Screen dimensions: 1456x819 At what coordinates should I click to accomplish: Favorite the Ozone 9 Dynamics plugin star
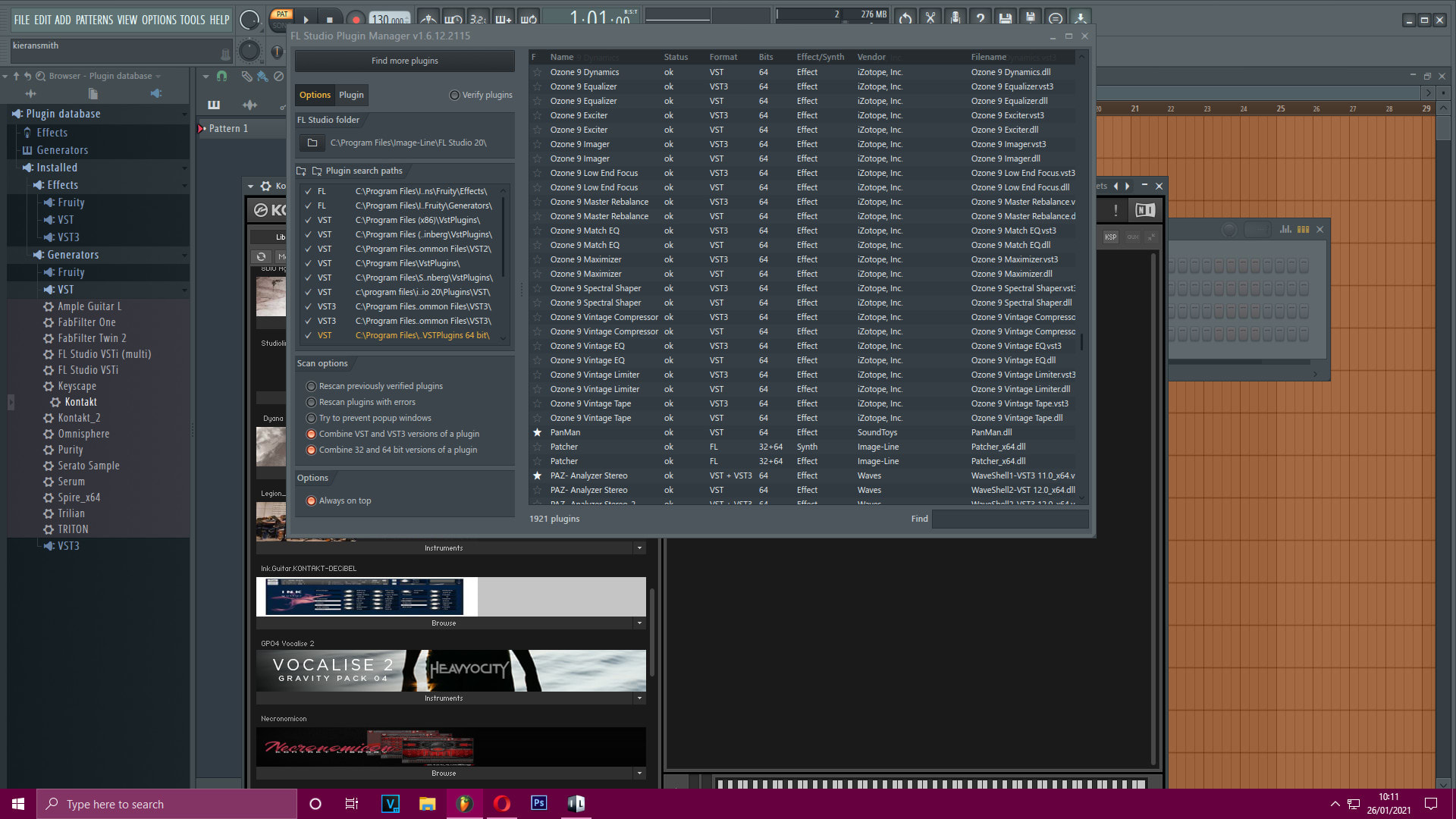(x=538, y=72)
